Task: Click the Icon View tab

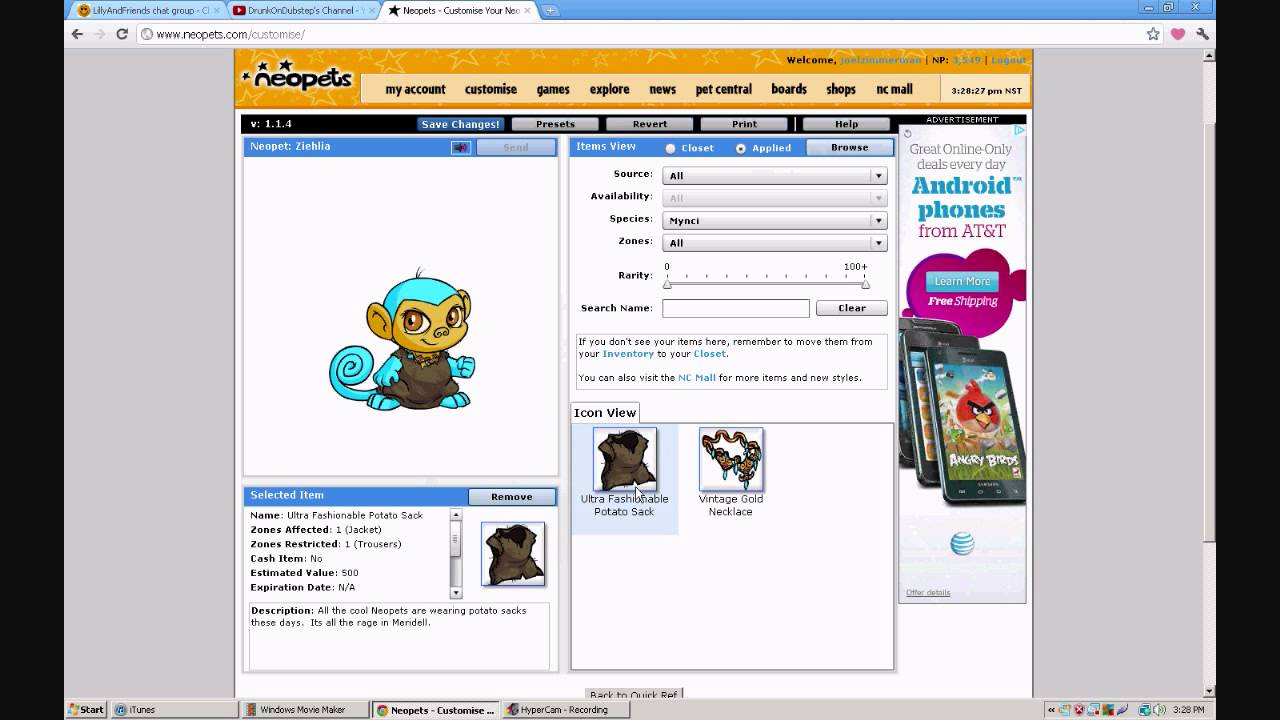Action: point(605,412)
